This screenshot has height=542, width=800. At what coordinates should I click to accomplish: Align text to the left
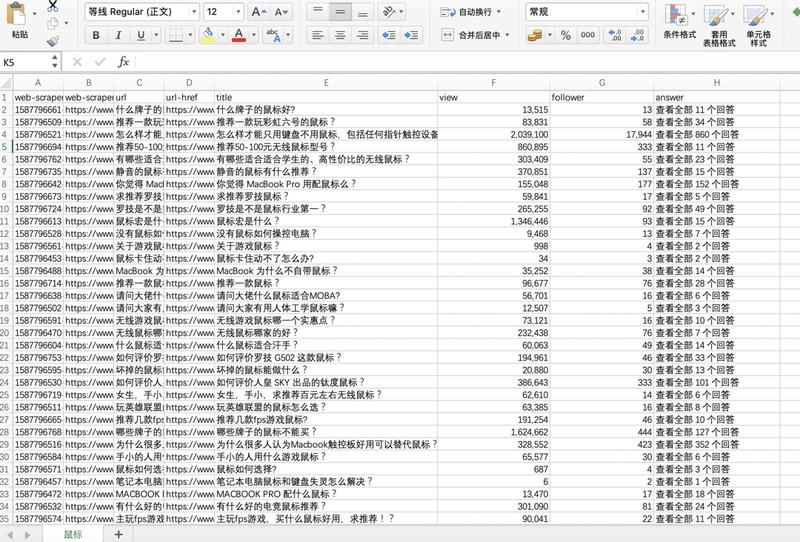click(x=317, y=35)
